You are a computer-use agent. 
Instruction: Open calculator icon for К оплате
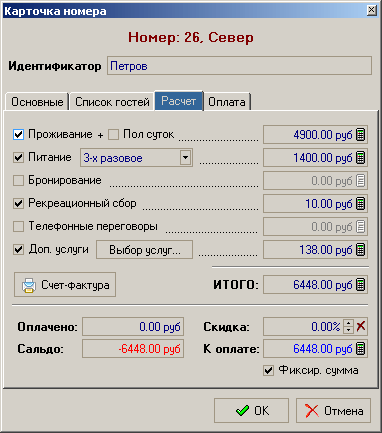tap(361, 349)
